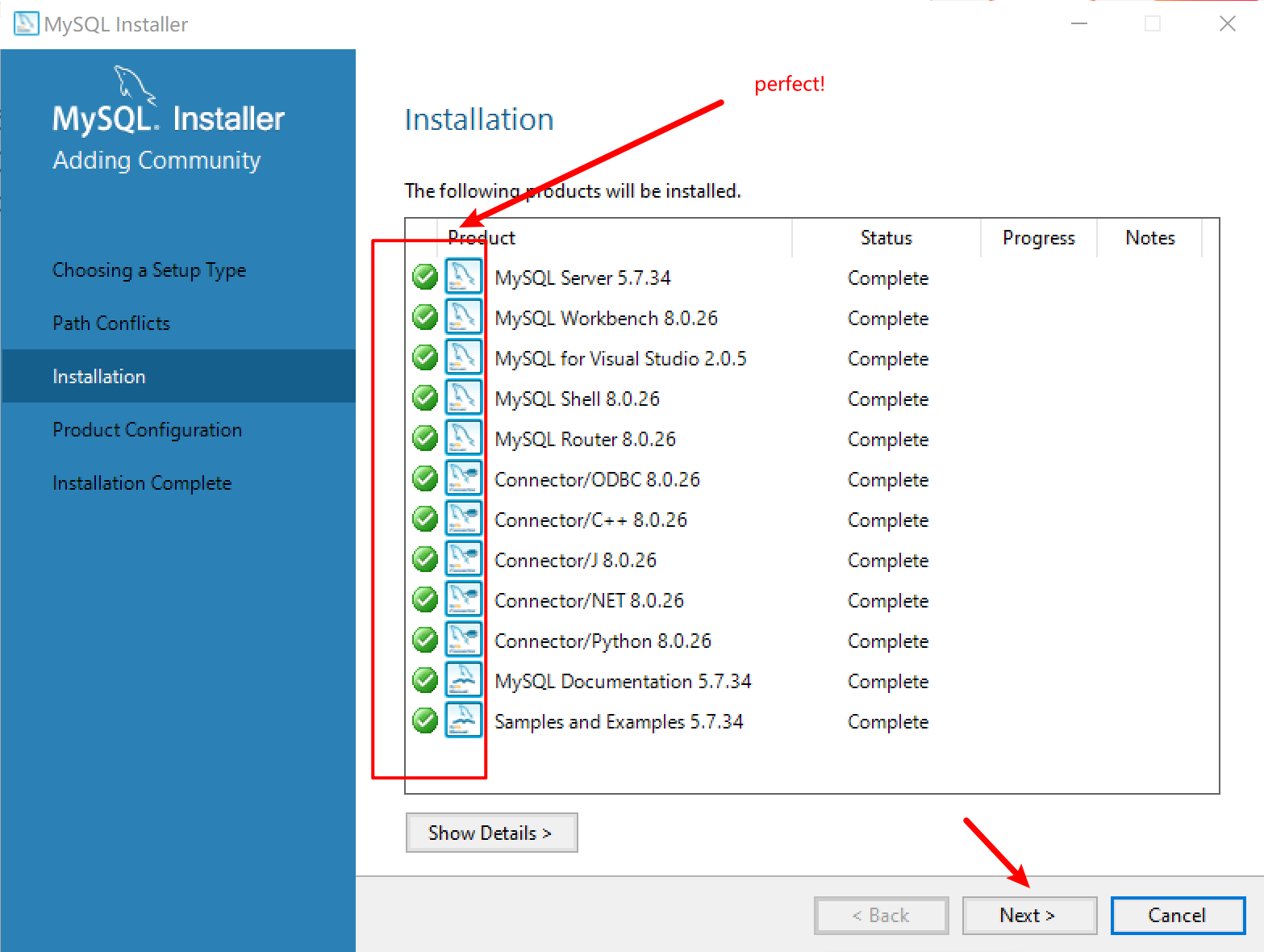Image resolution: width=1264 pixels, height=952 pixels.
Task: Select the MySQL Documentation 5.7.34 row text
Action: (623, 682)
